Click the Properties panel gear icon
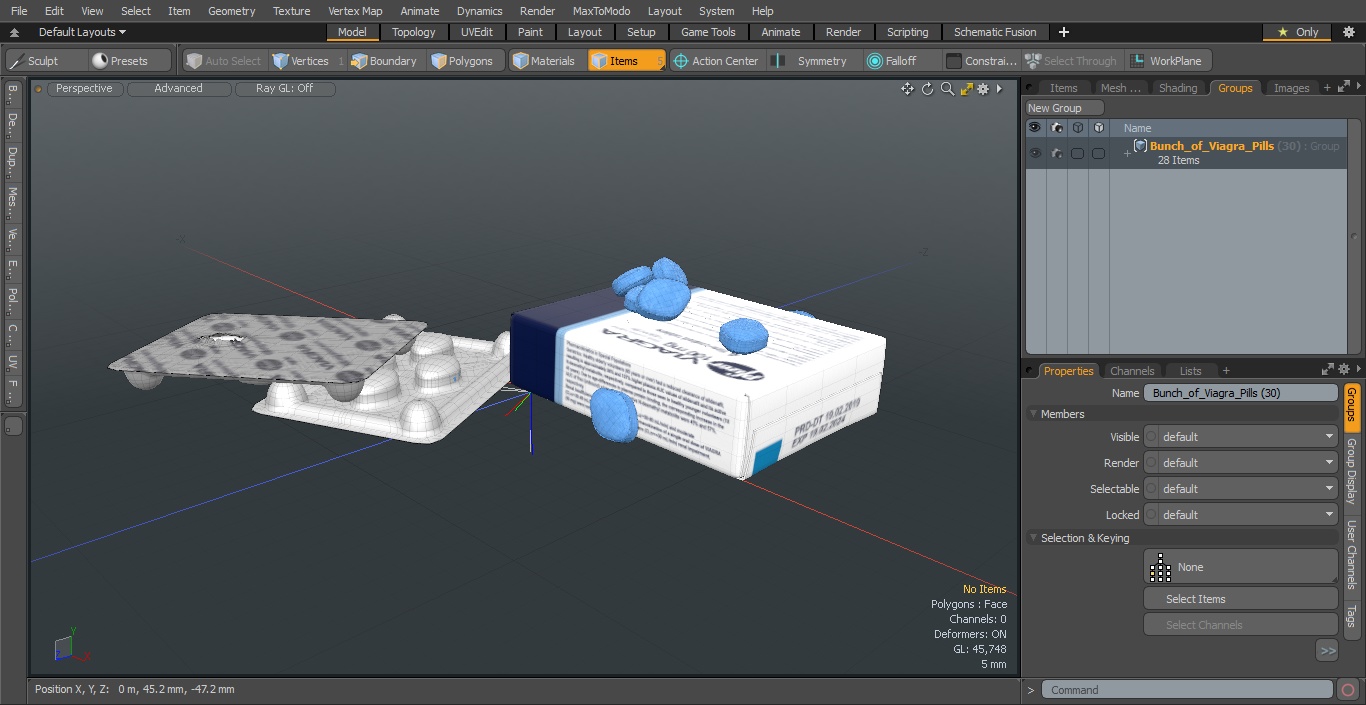 1343,370
